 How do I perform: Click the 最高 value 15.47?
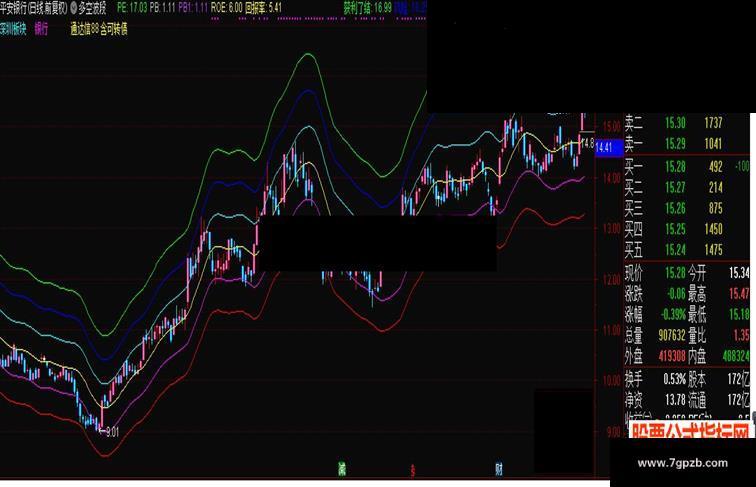coord(739,294)
